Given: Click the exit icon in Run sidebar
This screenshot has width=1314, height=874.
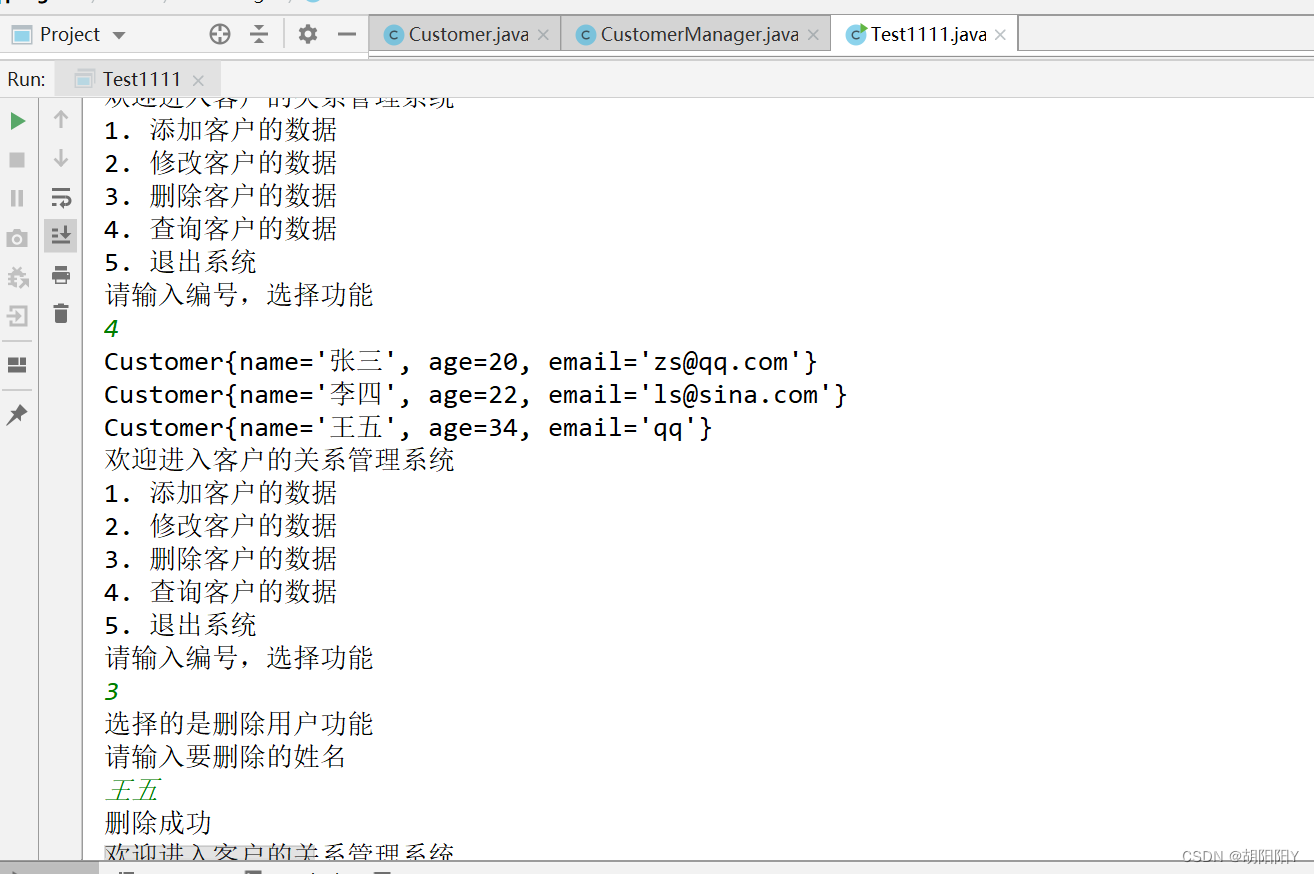Looking at the screenshot, I should [17, 316].
